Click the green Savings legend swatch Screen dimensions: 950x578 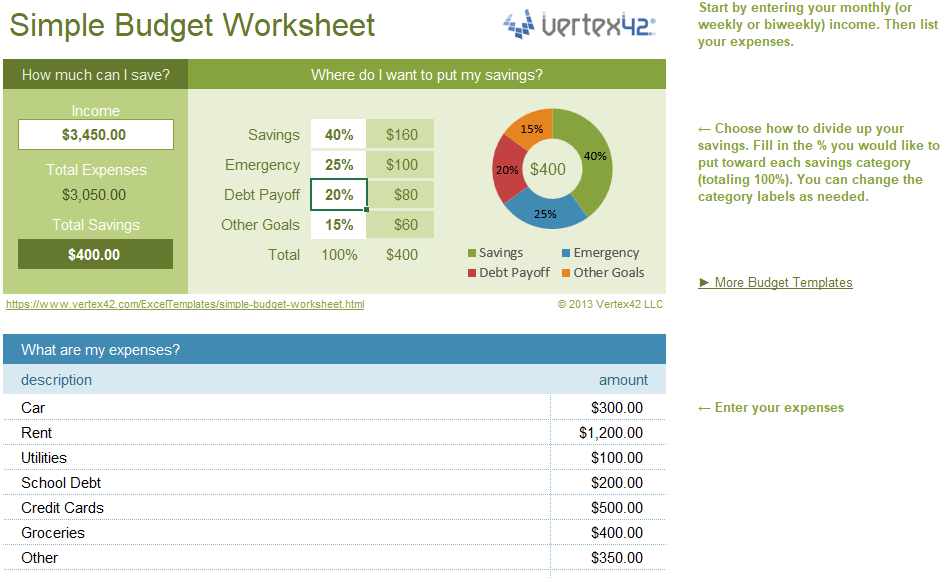[472, 253]
